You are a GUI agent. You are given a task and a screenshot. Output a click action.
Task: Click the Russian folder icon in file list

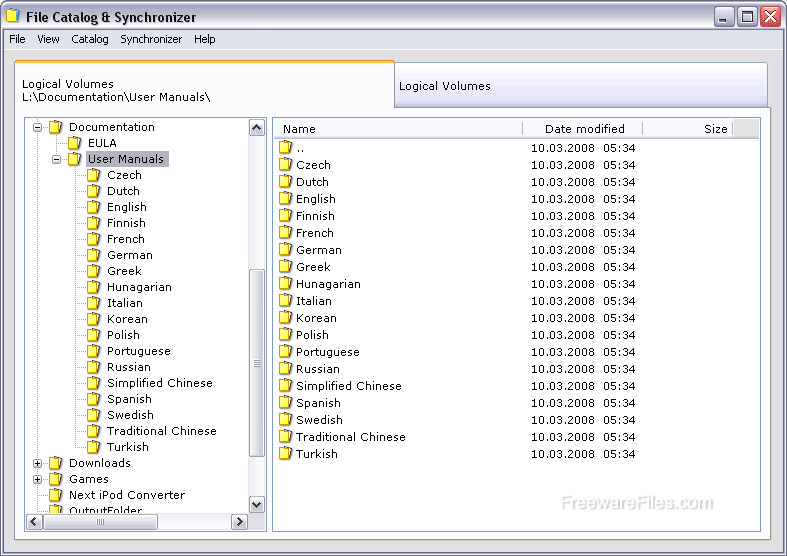click(285, 368)
